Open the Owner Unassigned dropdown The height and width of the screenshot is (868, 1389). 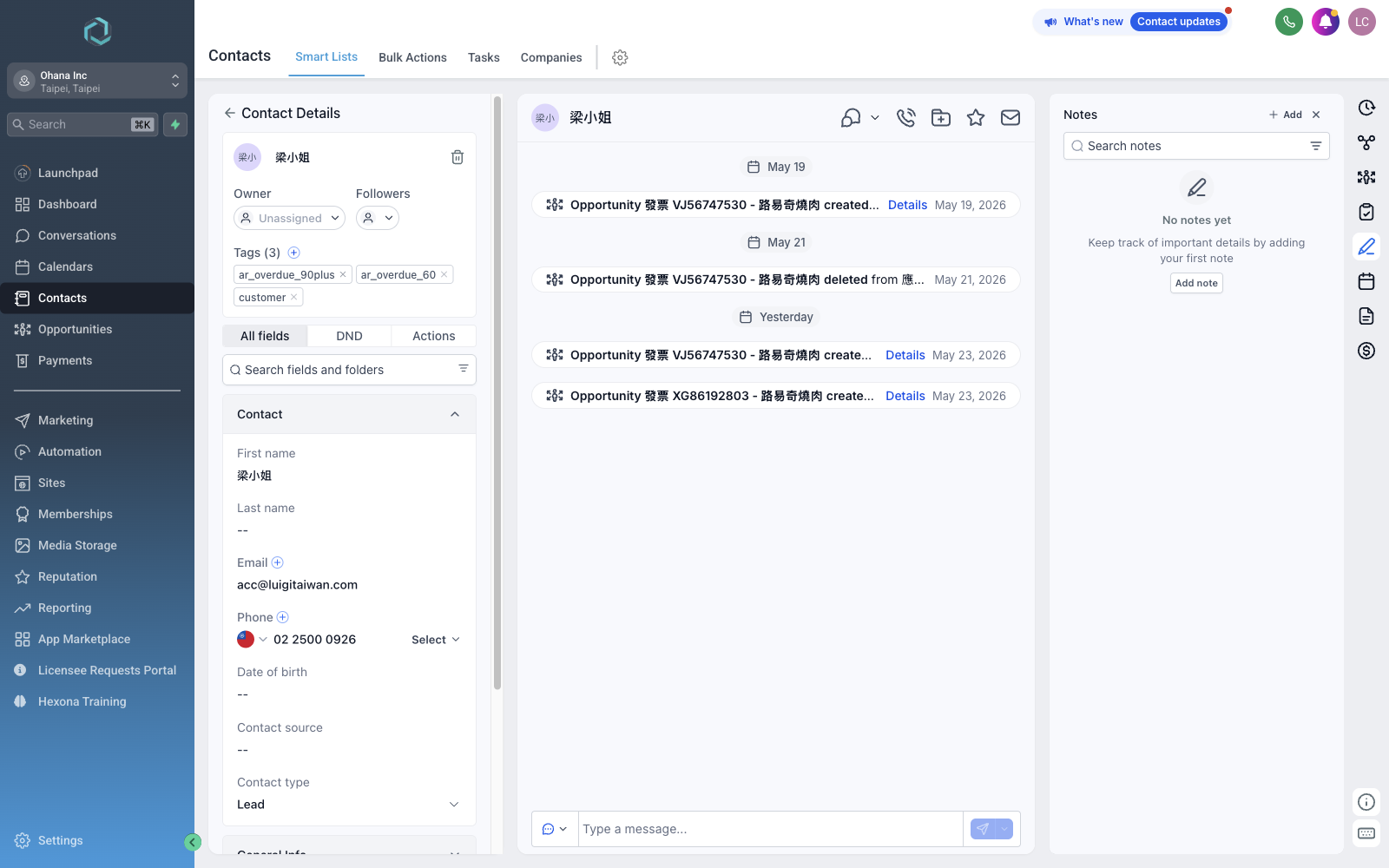click(x=289, y=218)
